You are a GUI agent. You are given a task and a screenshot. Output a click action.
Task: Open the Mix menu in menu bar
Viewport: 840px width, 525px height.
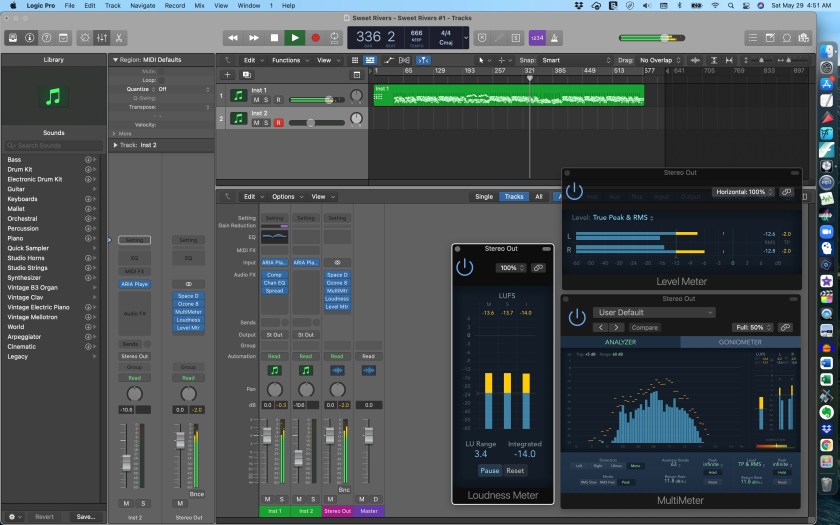coord(199,5)
